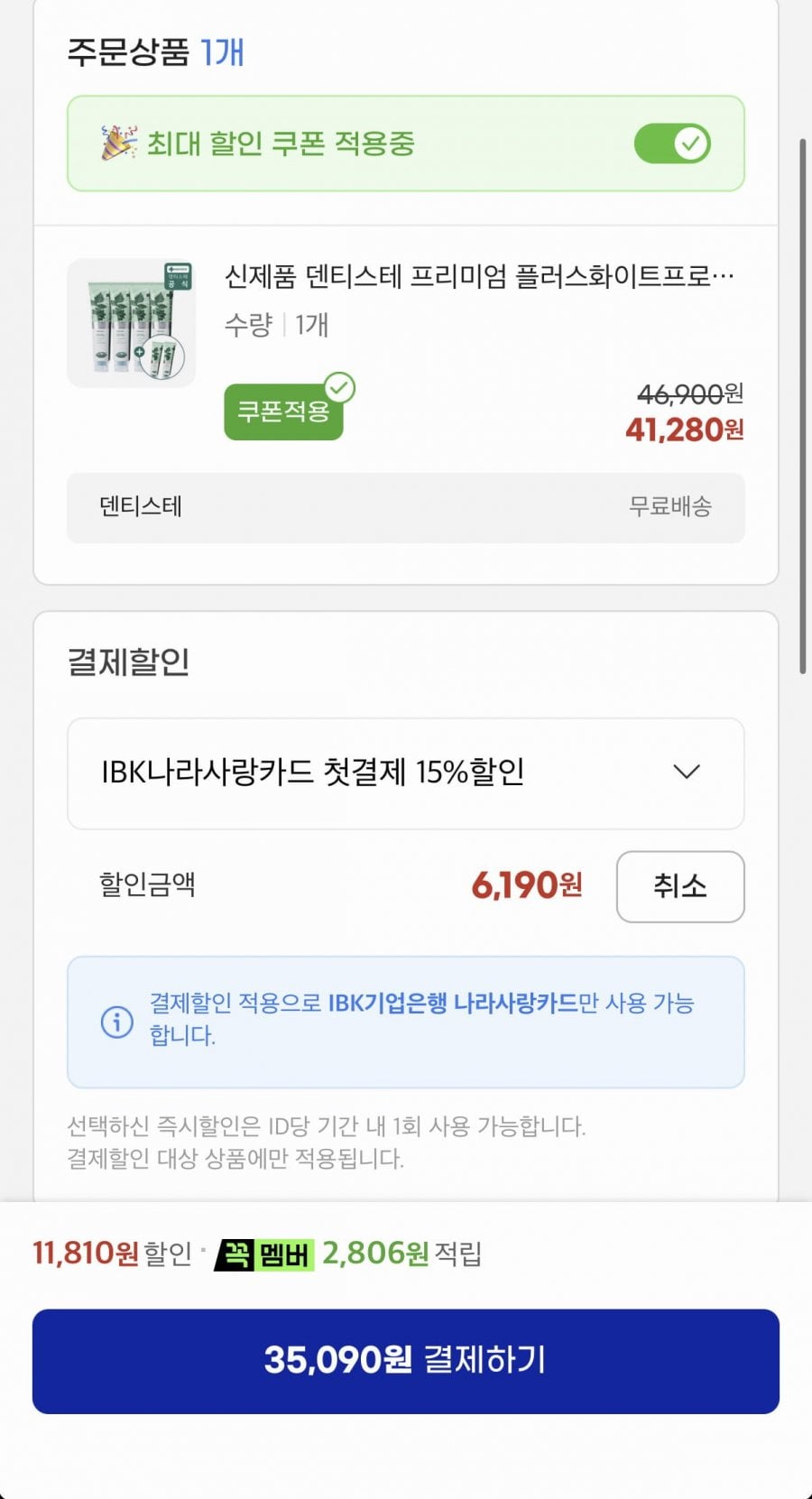Click the 무료배송 shipping label

[x=670, y=506]
